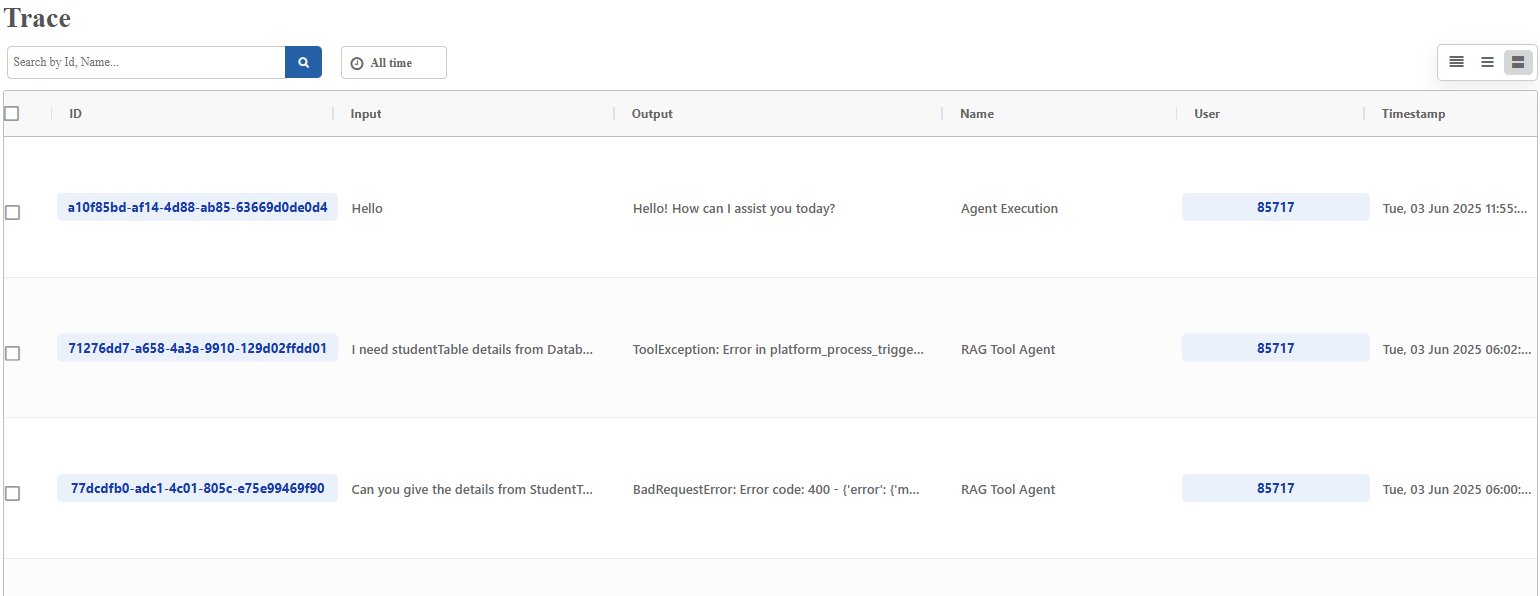Click the 'Can you give the details' input cell
Screen dimensions: 1540x596
tap(472, 490)
